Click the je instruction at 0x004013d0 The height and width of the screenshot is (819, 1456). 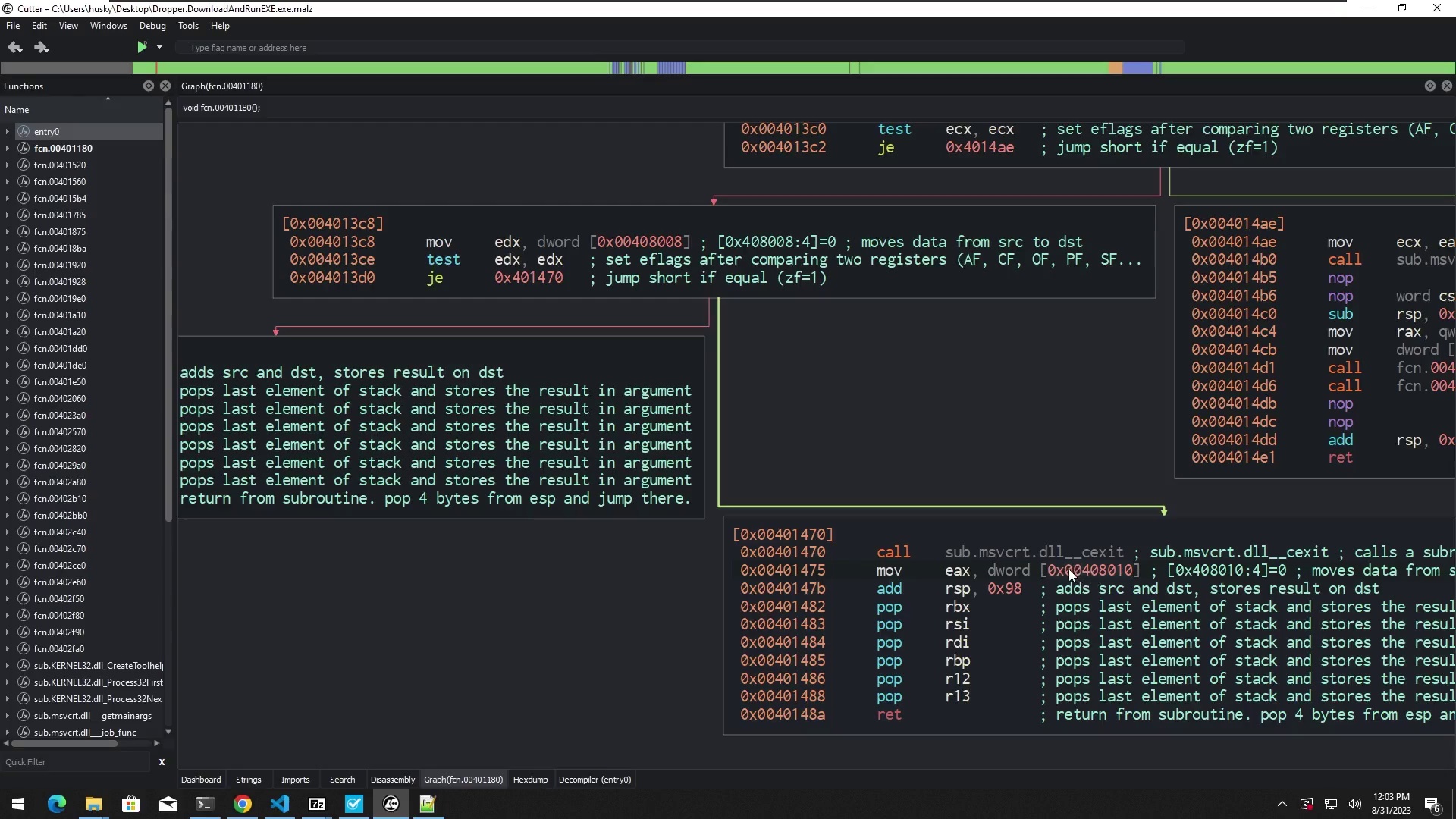click(x=435, y=278)
